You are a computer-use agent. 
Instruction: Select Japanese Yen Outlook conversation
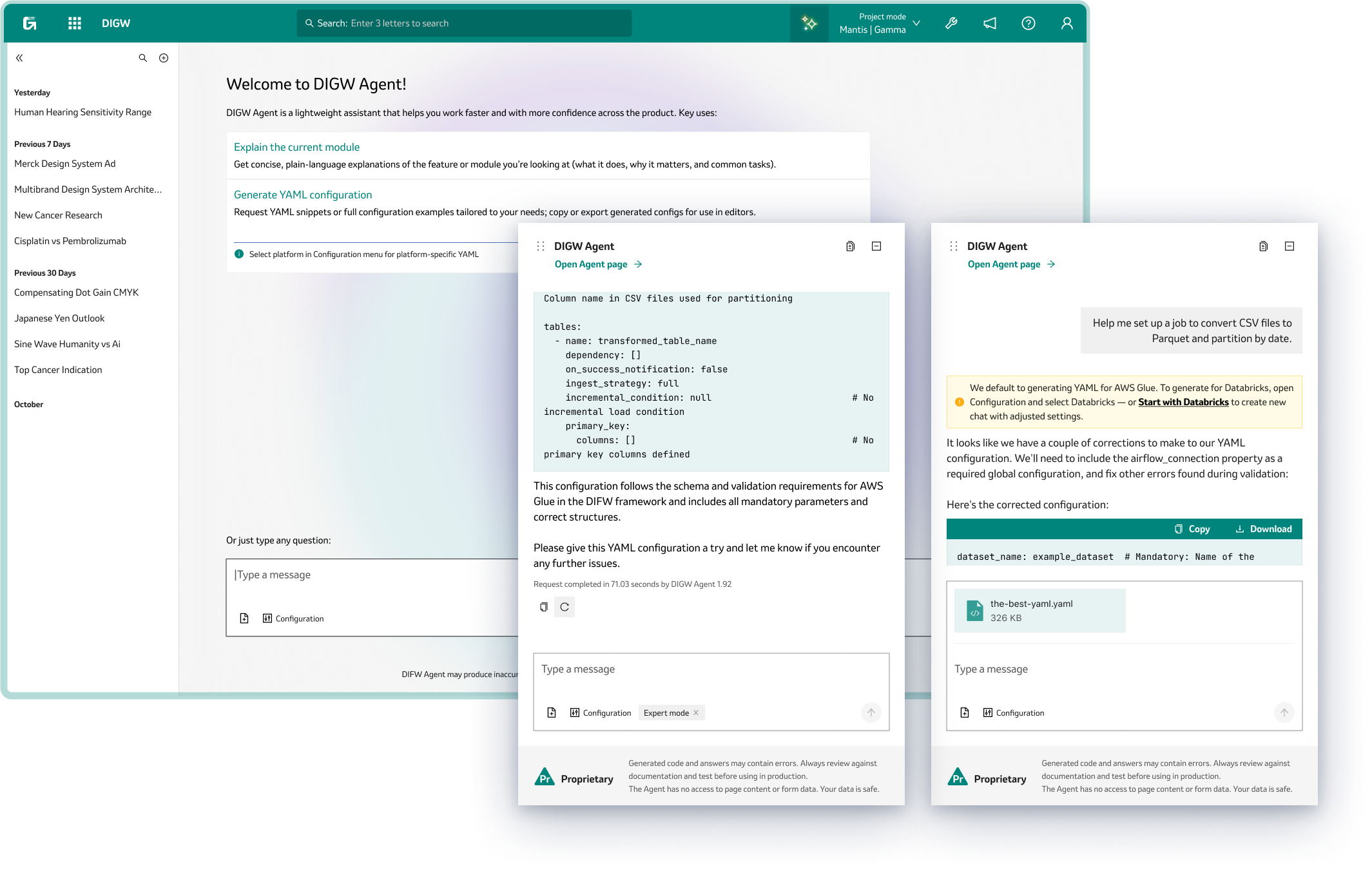(x=59, y=318)
